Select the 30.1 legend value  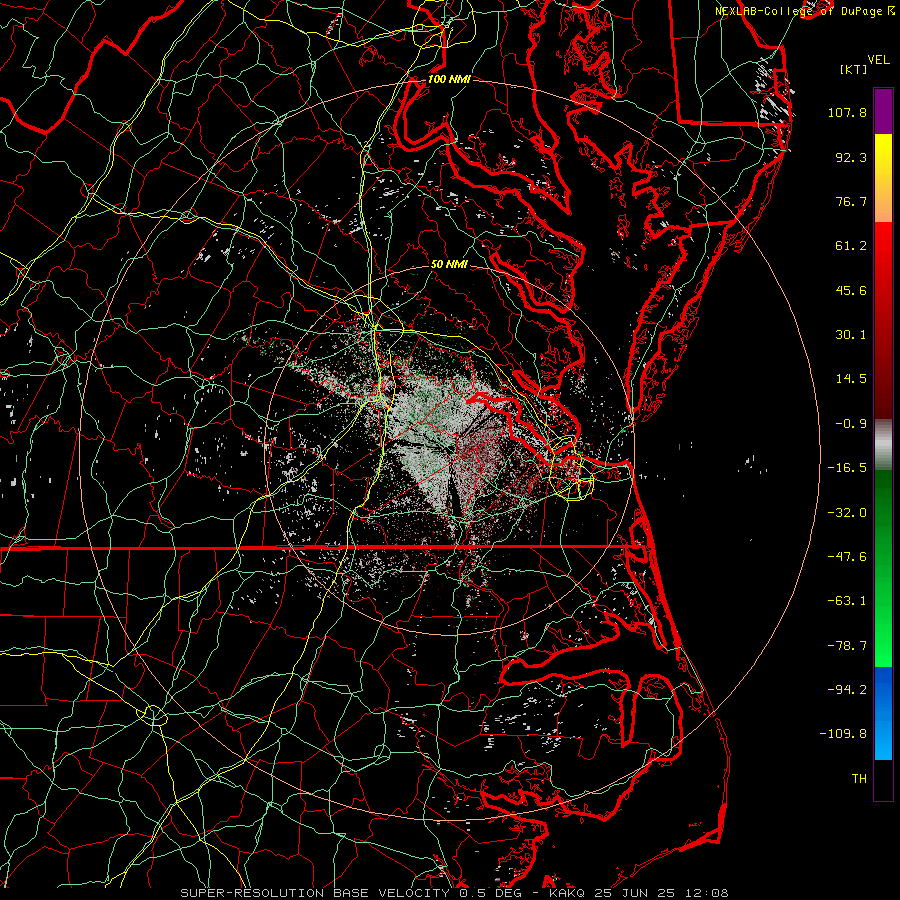click(x=851, y=335)
